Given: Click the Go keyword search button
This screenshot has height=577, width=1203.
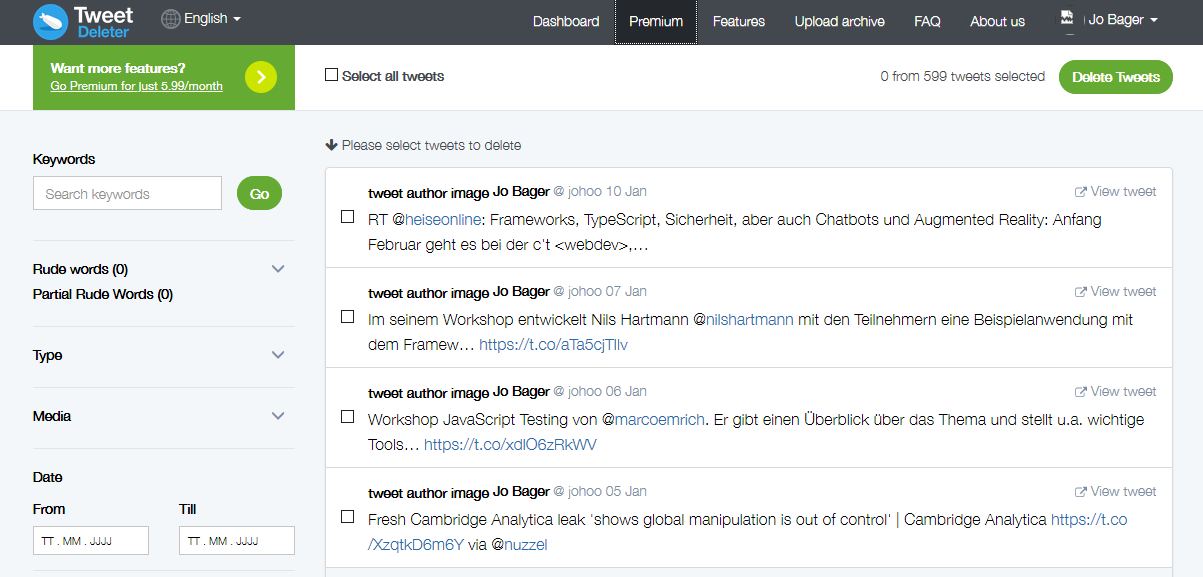Looking at the screenshot, I should (x=259, y=194).
